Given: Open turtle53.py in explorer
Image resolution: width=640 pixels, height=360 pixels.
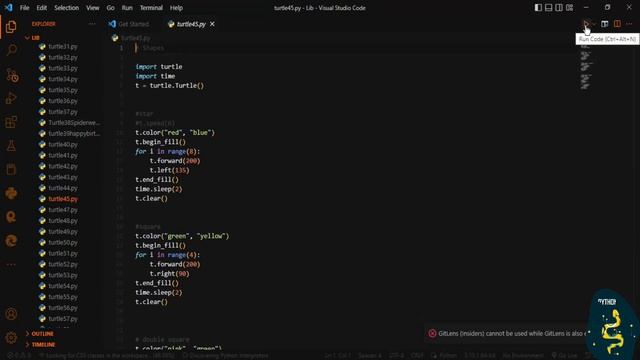Looking at the screenshot, I should [x=63, y=275].
